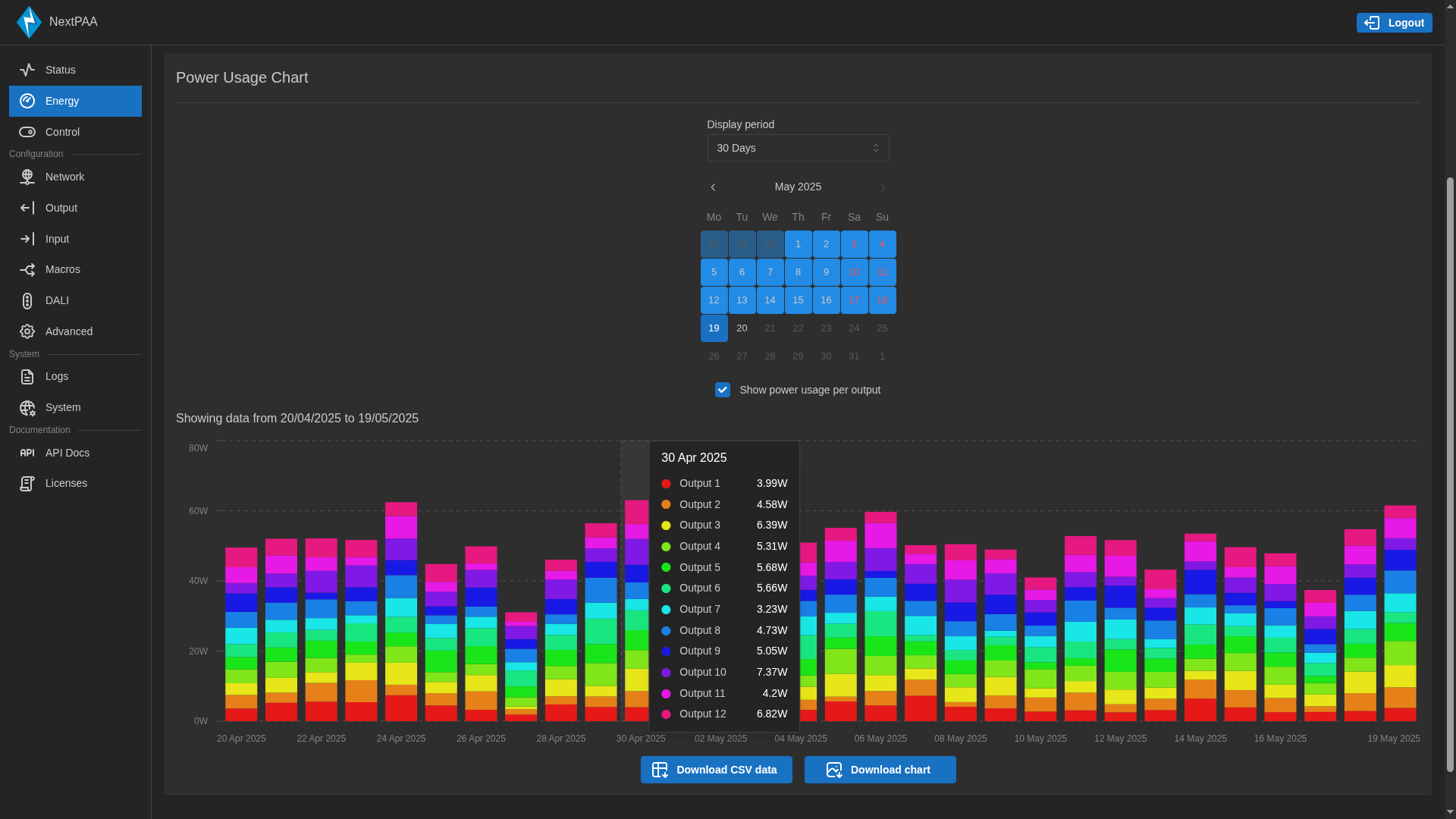Image resolution: width=1456 pixels, height=819 pixels.
Task: Click the API Docs icon
Action: tap(27, 453)
